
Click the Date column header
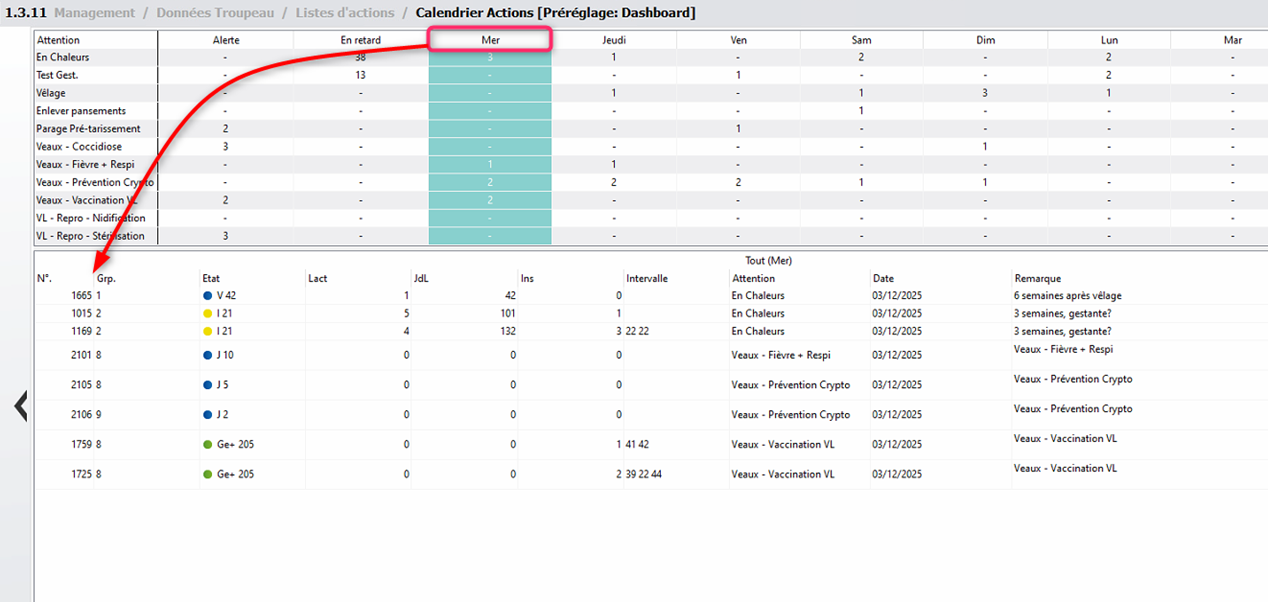point(883,278)
